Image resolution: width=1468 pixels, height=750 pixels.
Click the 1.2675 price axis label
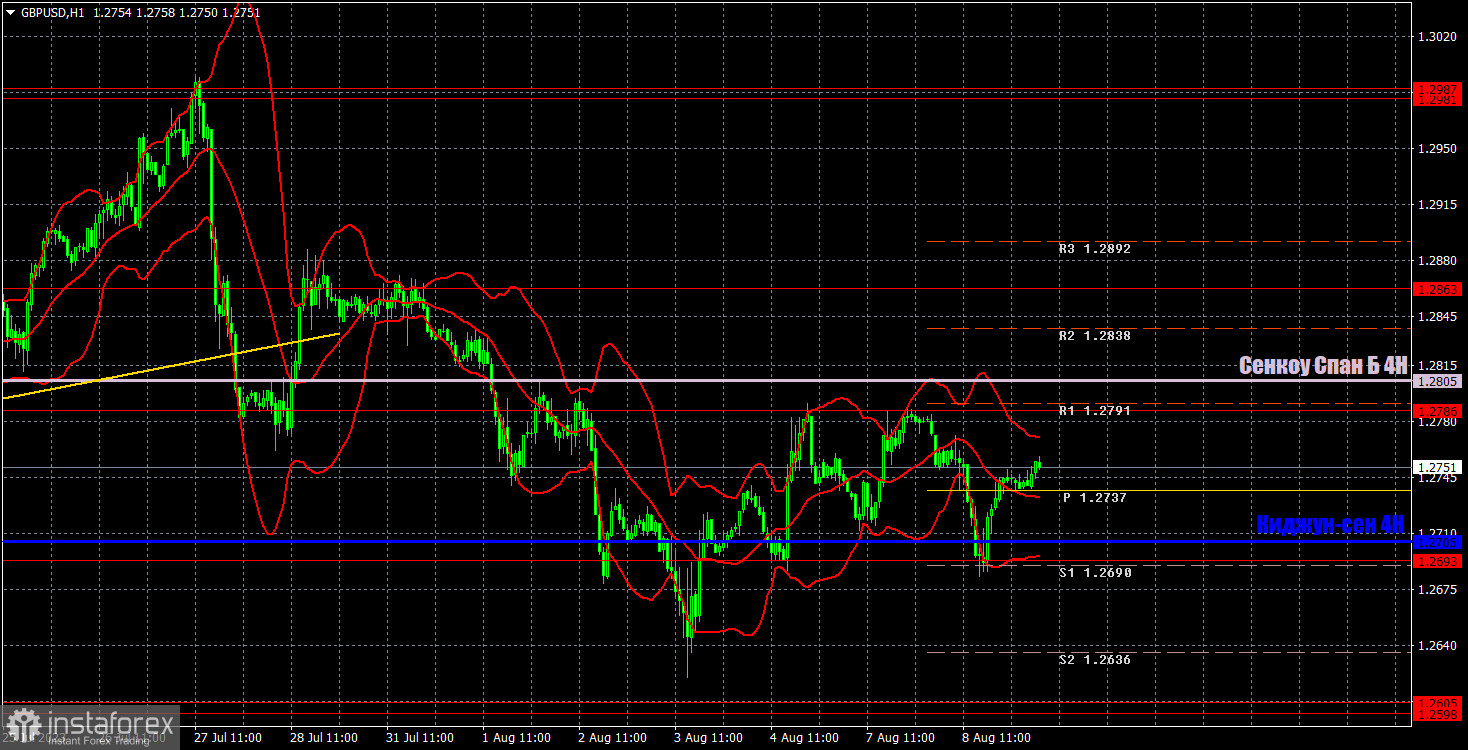coord(1436,590)
